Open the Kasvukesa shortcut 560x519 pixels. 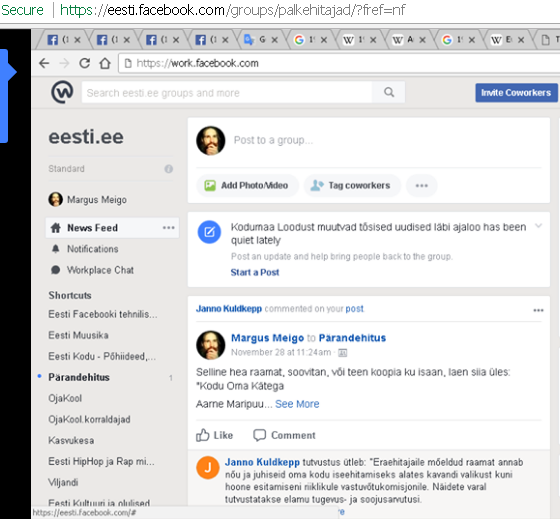click(71, 440)
